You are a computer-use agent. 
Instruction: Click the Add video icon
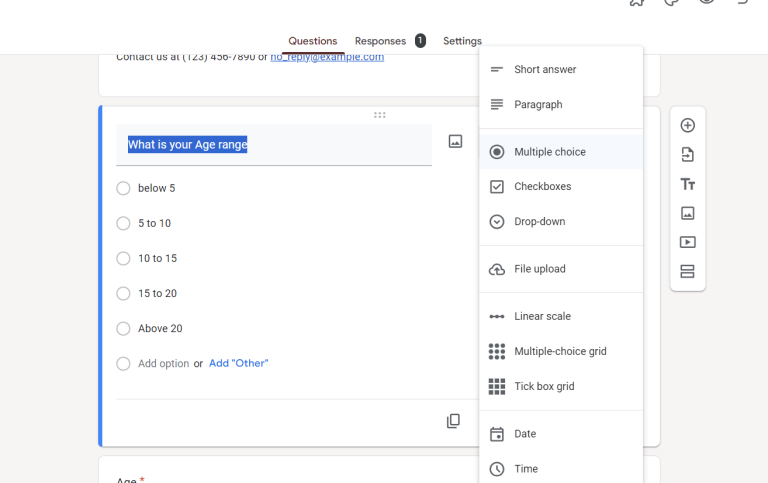[x=687, y=242]
